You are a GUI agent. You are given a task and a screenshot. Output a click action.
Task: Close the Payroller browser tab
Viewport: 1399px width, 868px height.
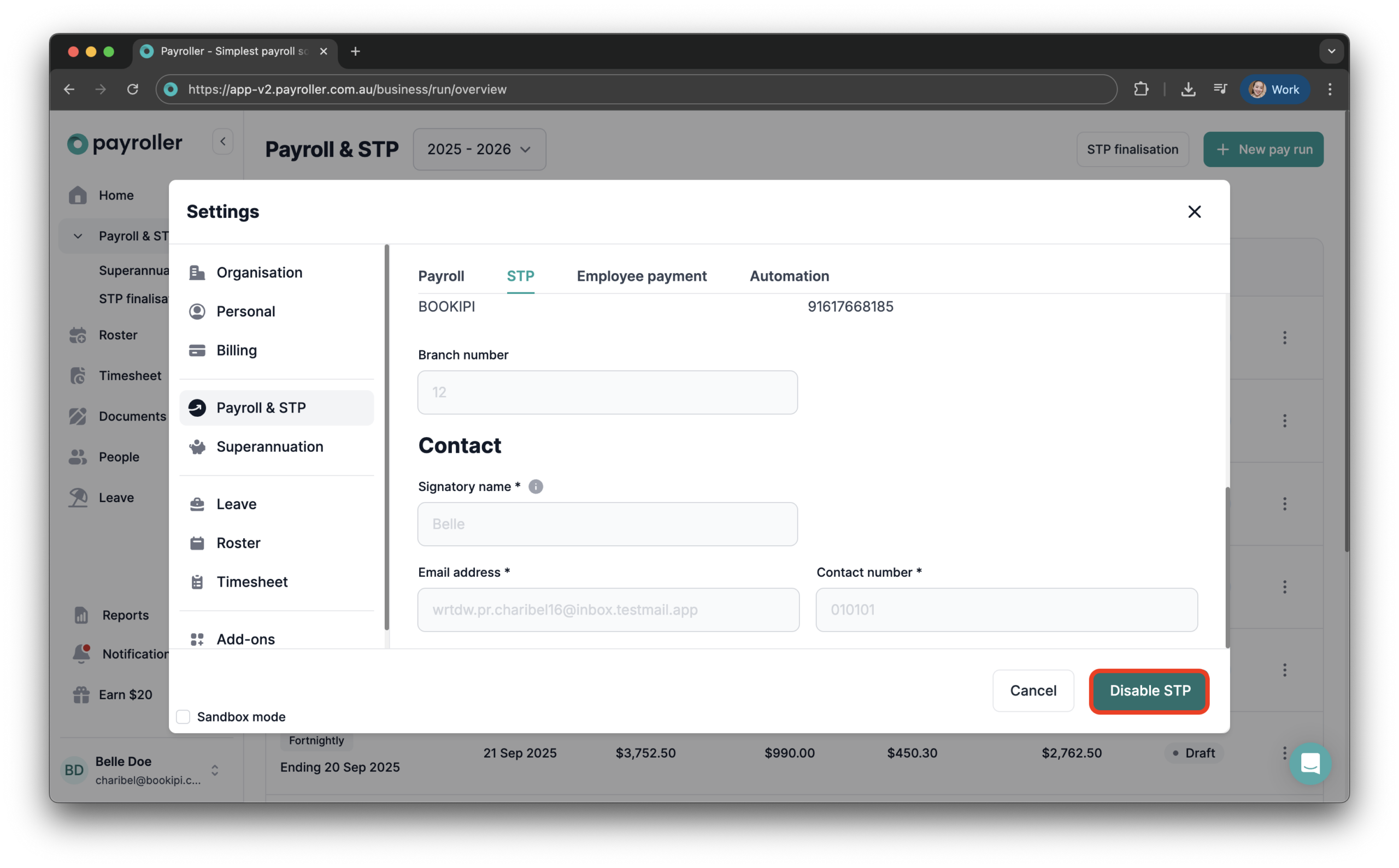point(324,52)
